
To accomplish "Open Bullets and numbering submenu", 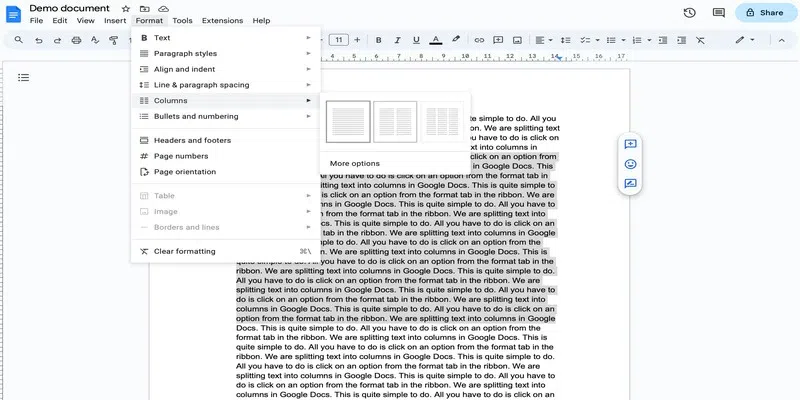I will click(226, 116).
